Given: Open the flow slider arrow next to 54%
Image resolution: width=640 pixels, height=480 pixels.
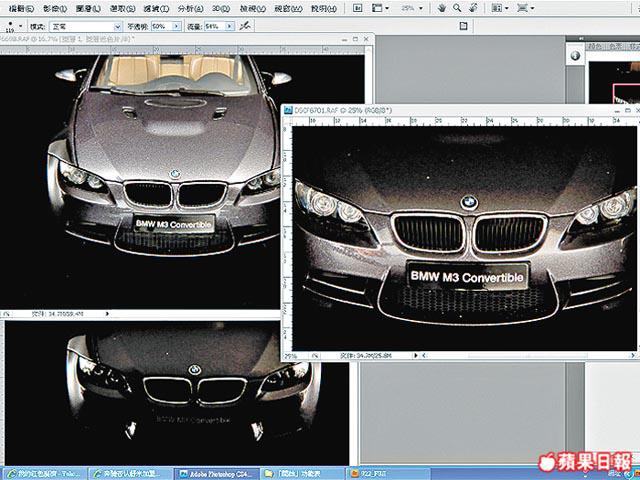Looking at the screenshot, I should pos(230,26).
